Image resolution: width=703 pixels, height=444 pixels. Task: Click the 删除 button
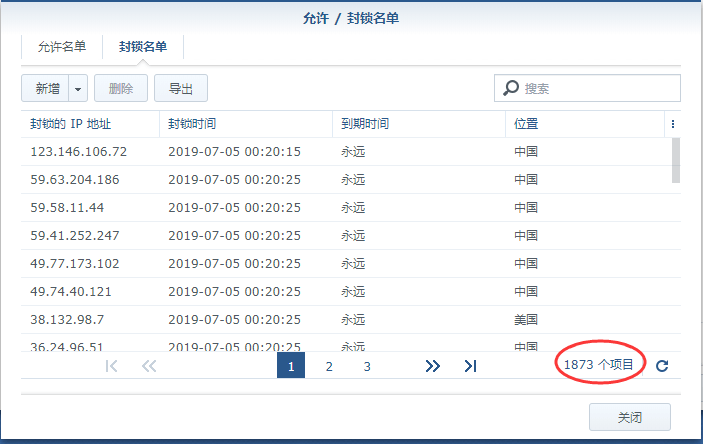(121, 88)
